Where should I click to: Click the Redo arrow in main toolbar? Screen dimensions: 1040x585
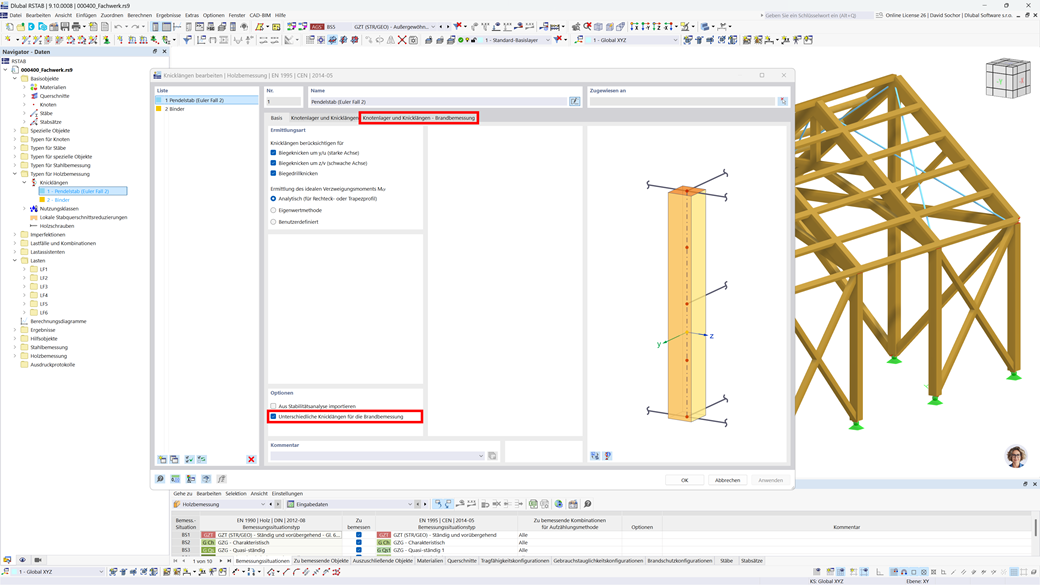(134, 27)
